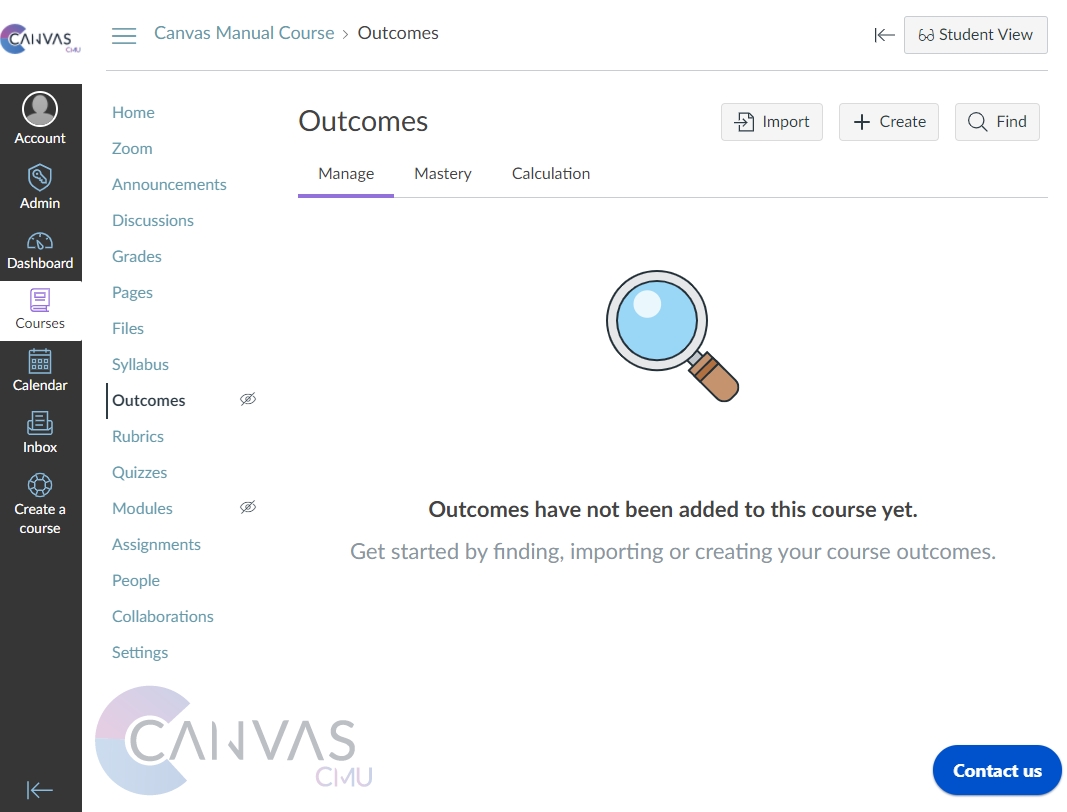Screen dimensions: 1067x812
Task: Go to Dashboard via speedometer icon
Action: 40,241
